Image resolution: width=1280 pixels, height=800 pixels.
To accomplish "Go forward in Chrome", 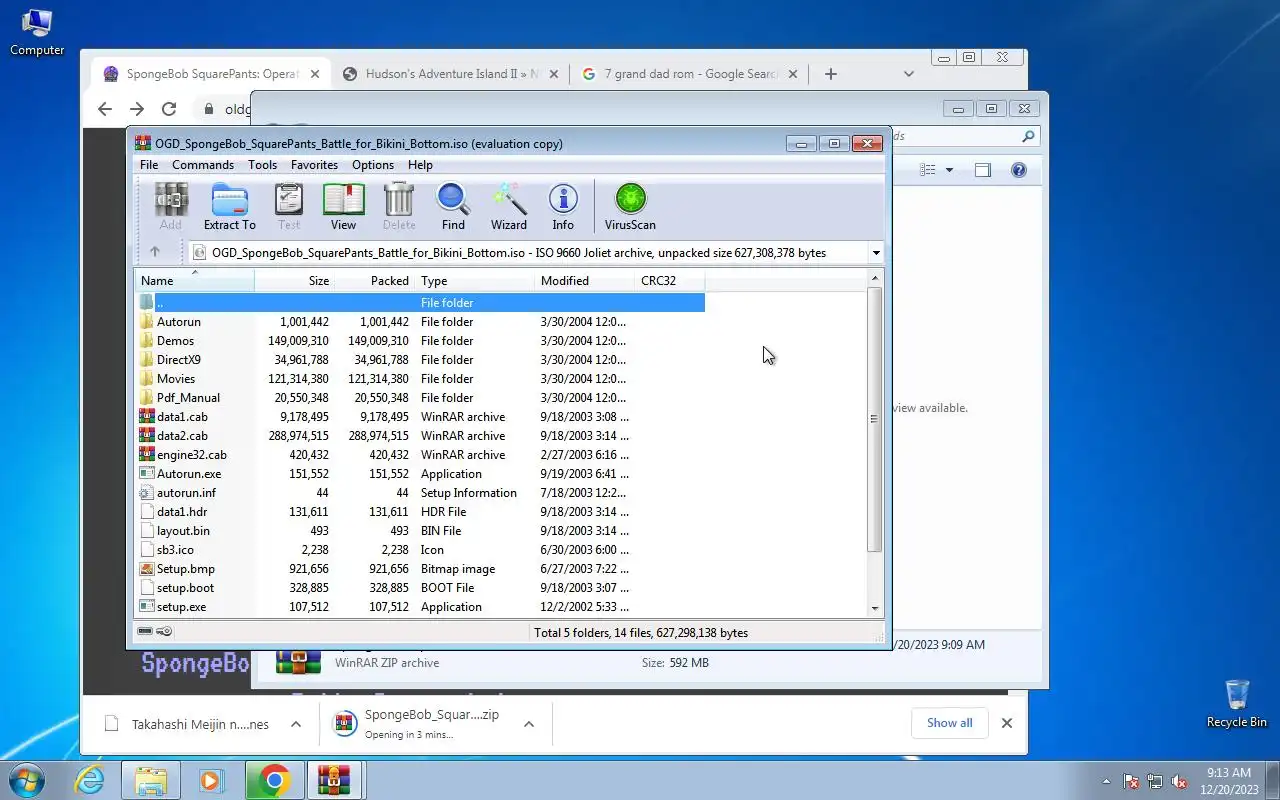I will [137, 109].
